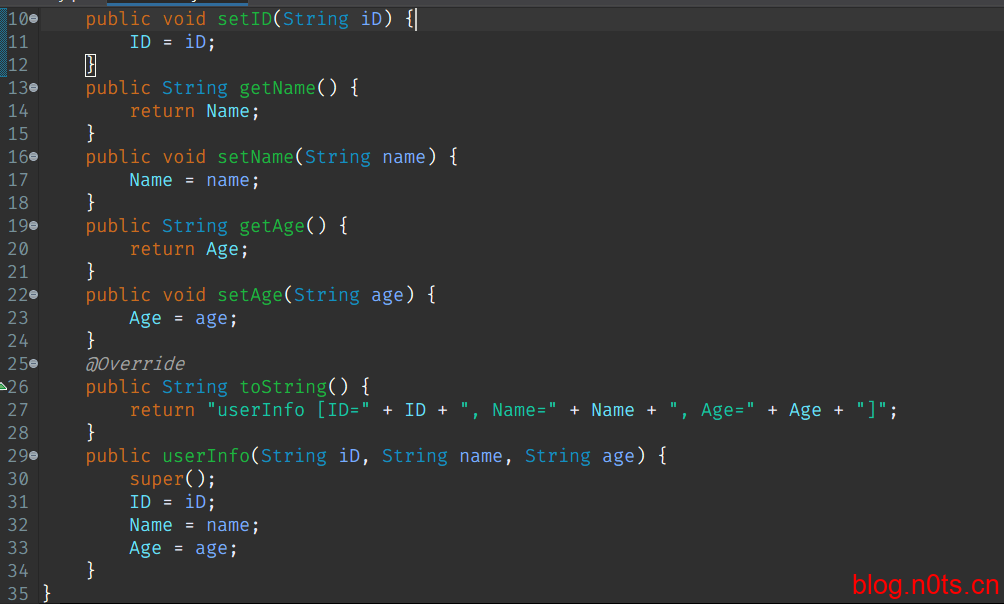
Task: Click line number 35 in the gutter
Action: tap(18, 594)
